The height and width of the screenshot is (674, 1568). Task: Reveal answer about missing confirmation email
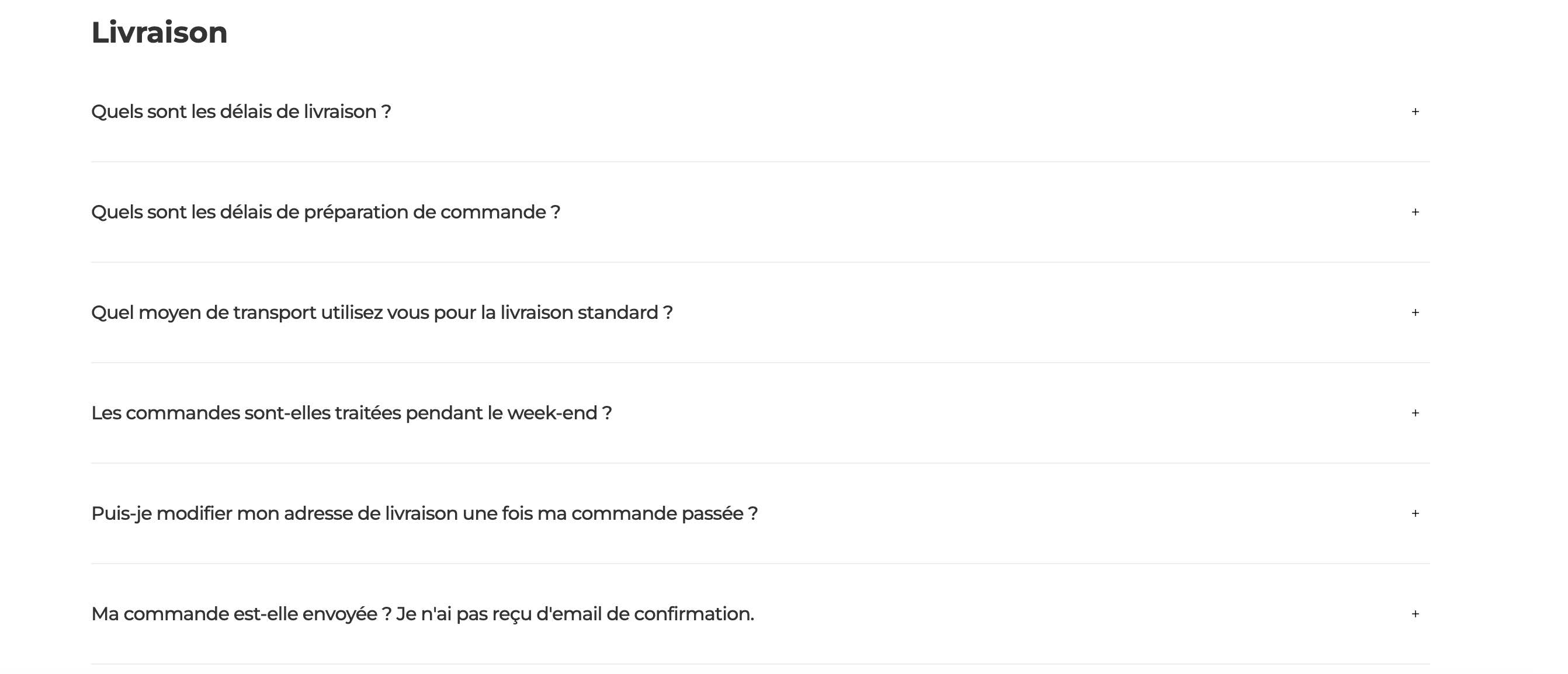coord(422,614)
